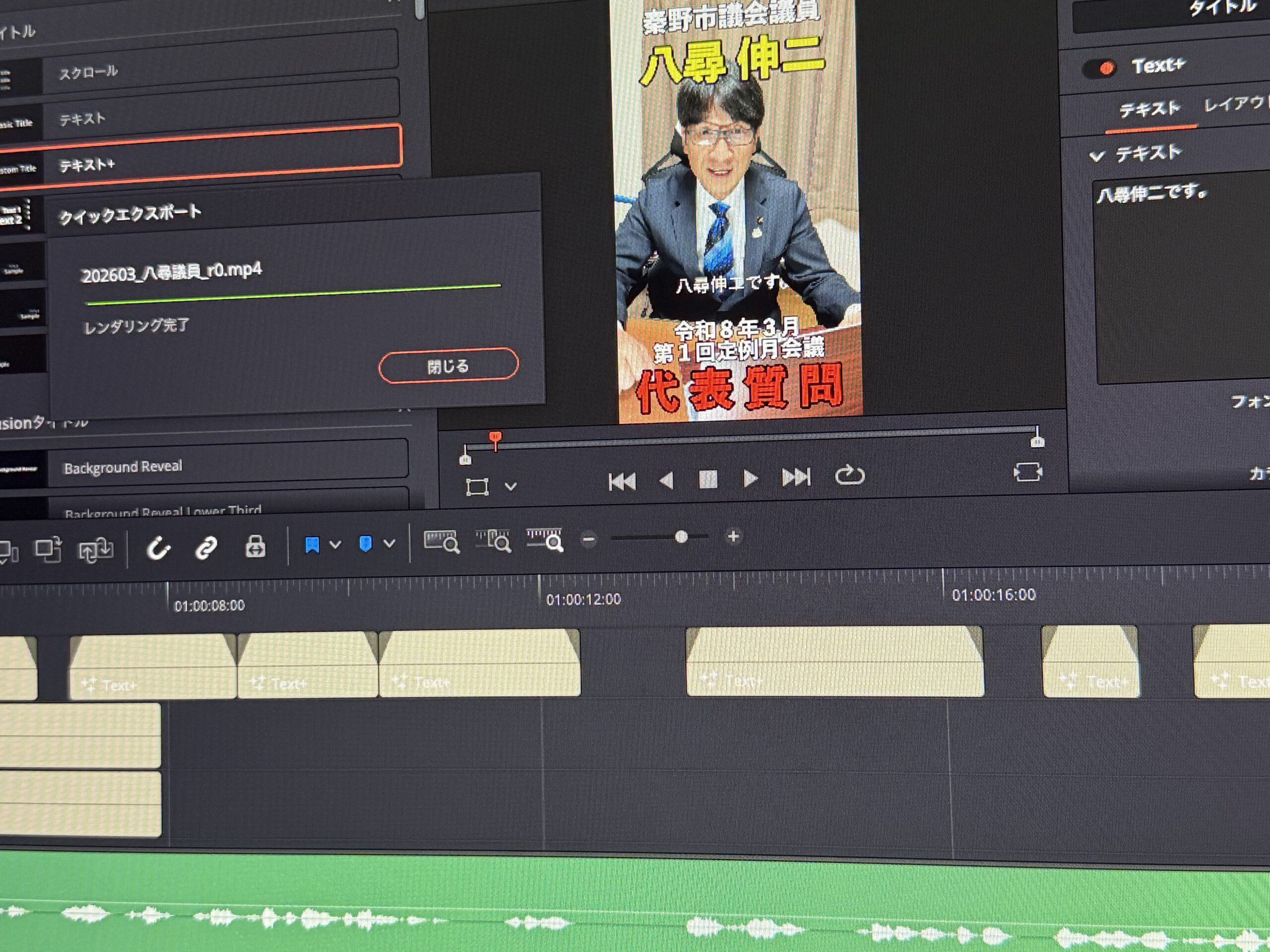Click the blue flag icon

(312, 544)
